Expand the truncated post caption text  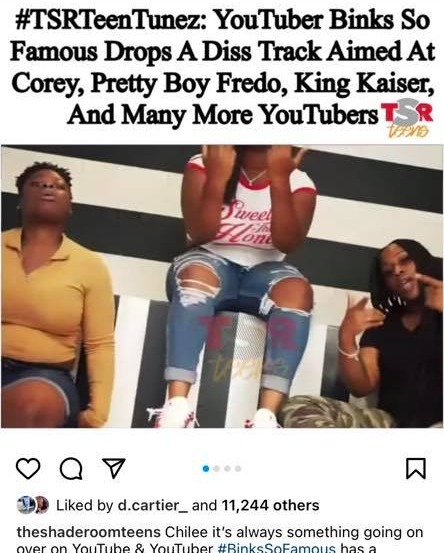[222, 540]
